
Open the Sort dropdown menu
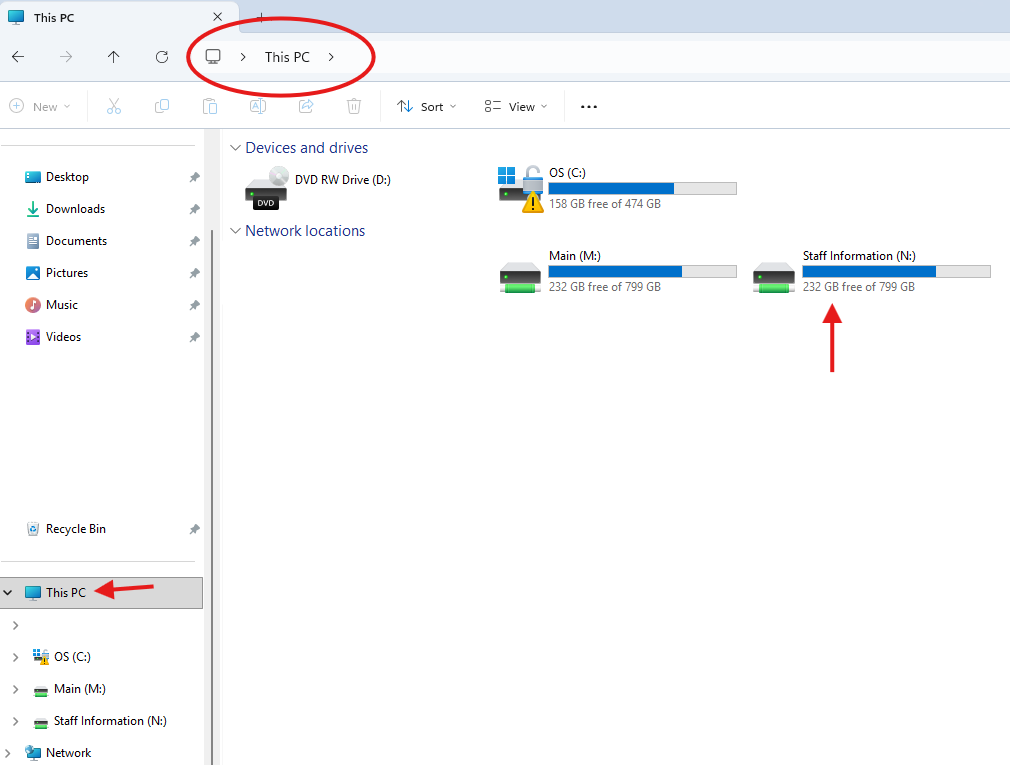point(426,106)
